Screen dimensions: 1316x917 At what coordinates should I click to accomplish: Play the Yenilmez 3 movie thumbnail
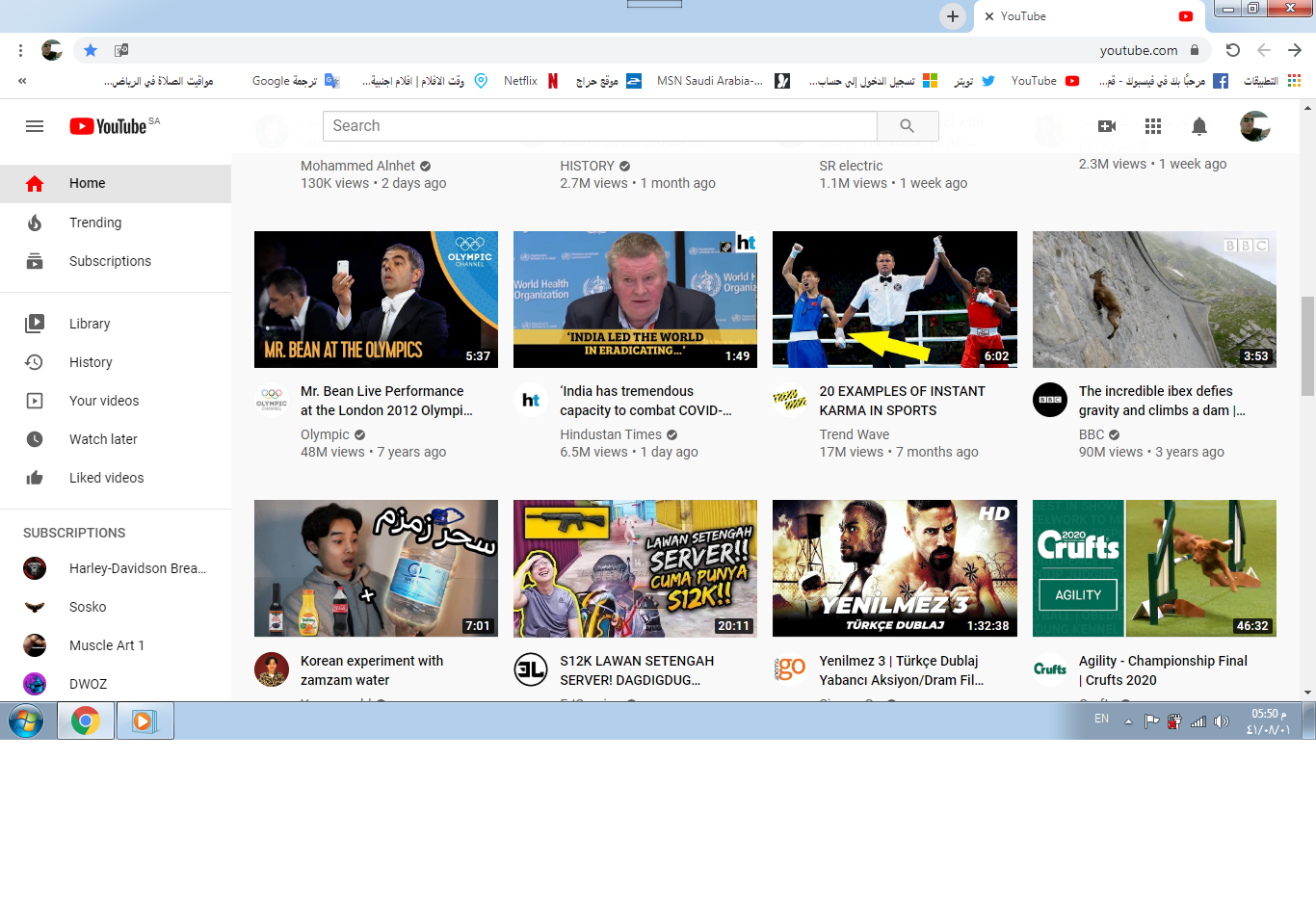[895, 568]
